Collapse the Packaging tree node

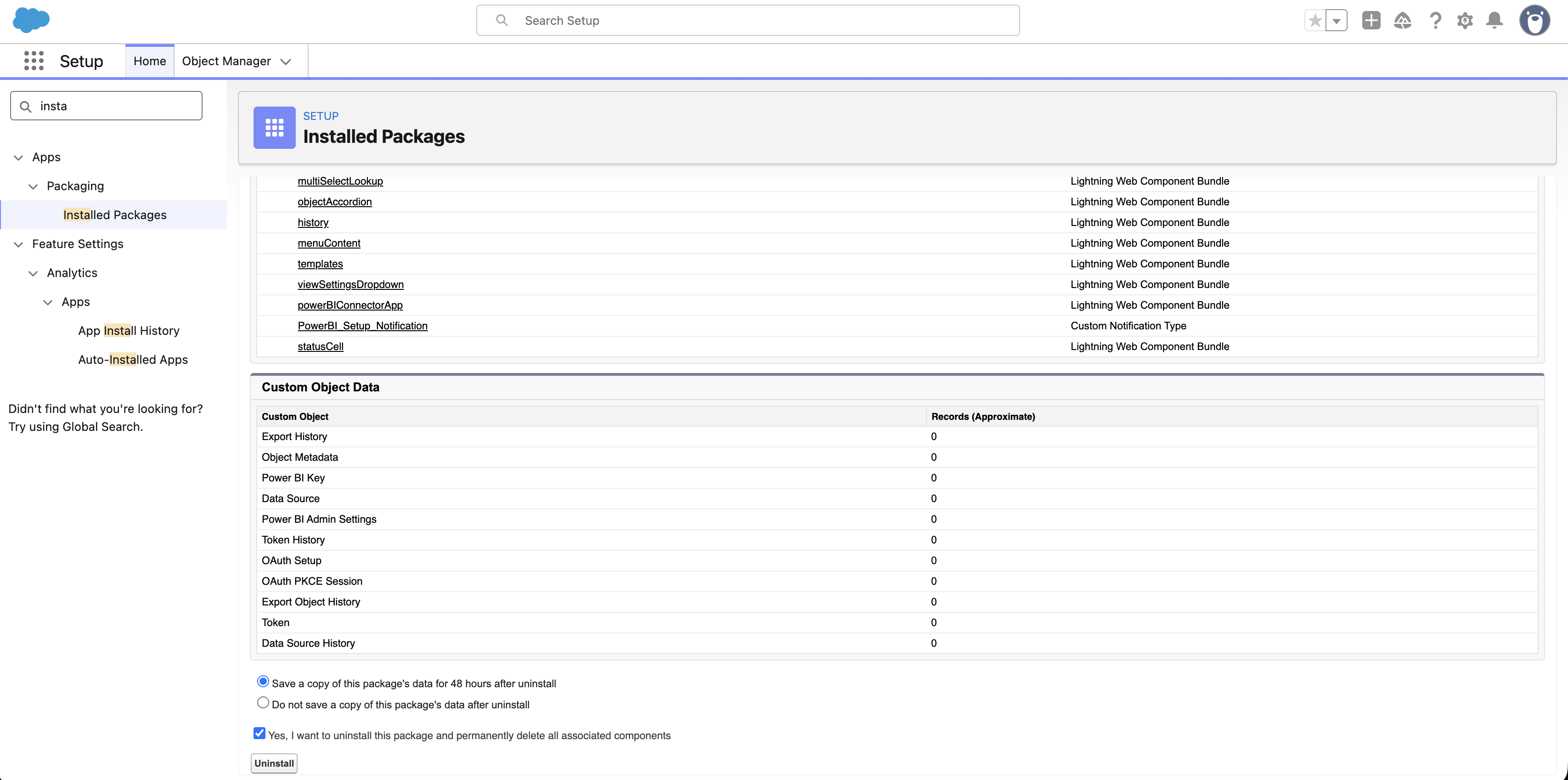coord(33,187)
